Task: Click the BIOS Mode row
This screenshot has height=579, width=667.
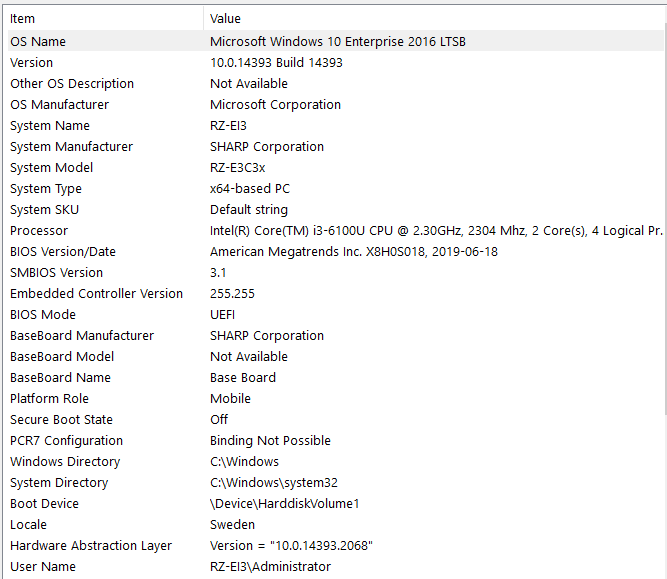Action: pyautogui.click(x=43, y=315)
